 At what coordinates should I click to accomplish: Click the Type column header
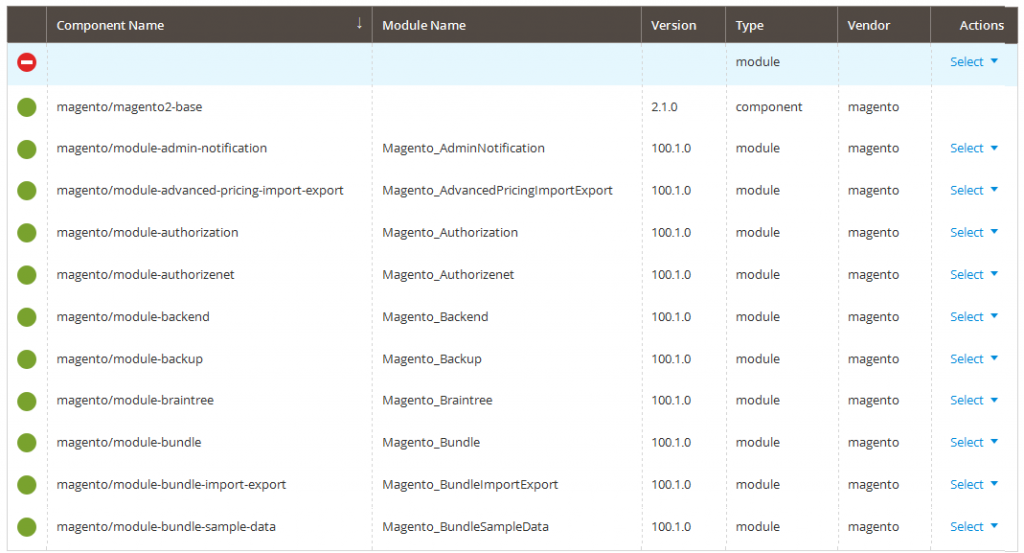[x=749, y=25]
